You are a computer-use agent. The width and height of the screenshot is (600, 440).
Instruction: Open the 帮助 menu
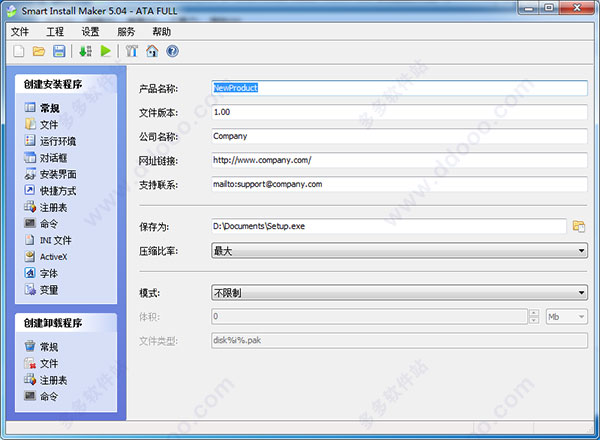click(x=161, y=32)
